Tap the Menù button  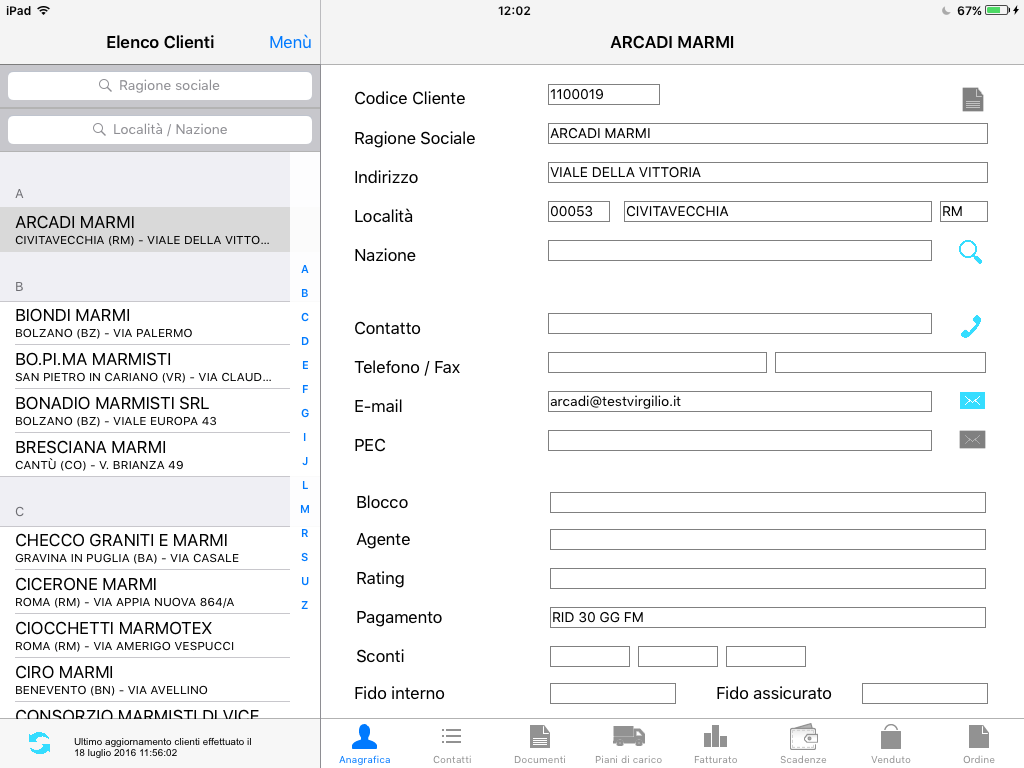pos(290,42)
